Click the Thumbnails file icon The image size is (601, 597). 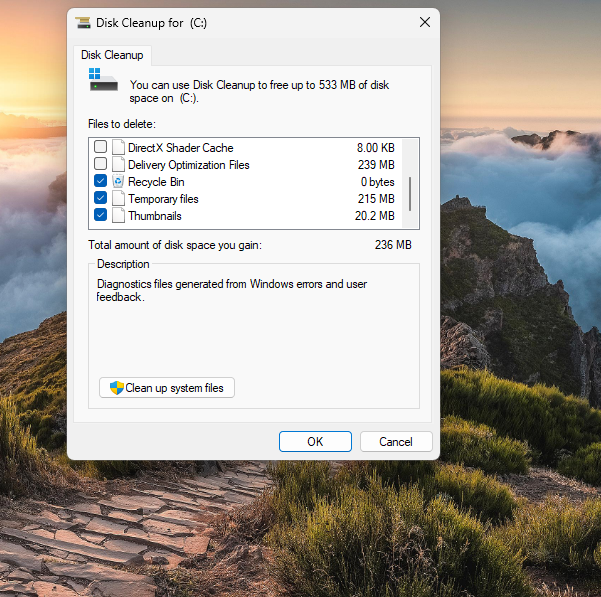(118, 216)
